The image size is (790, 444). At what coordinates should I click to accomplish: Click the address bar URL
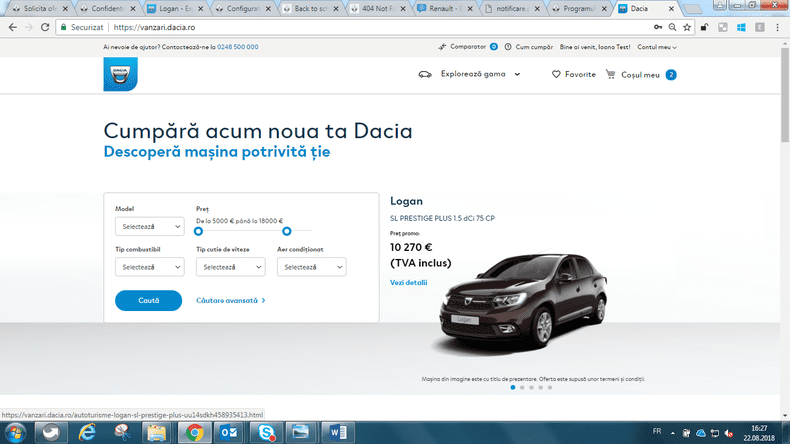[154, 27]
